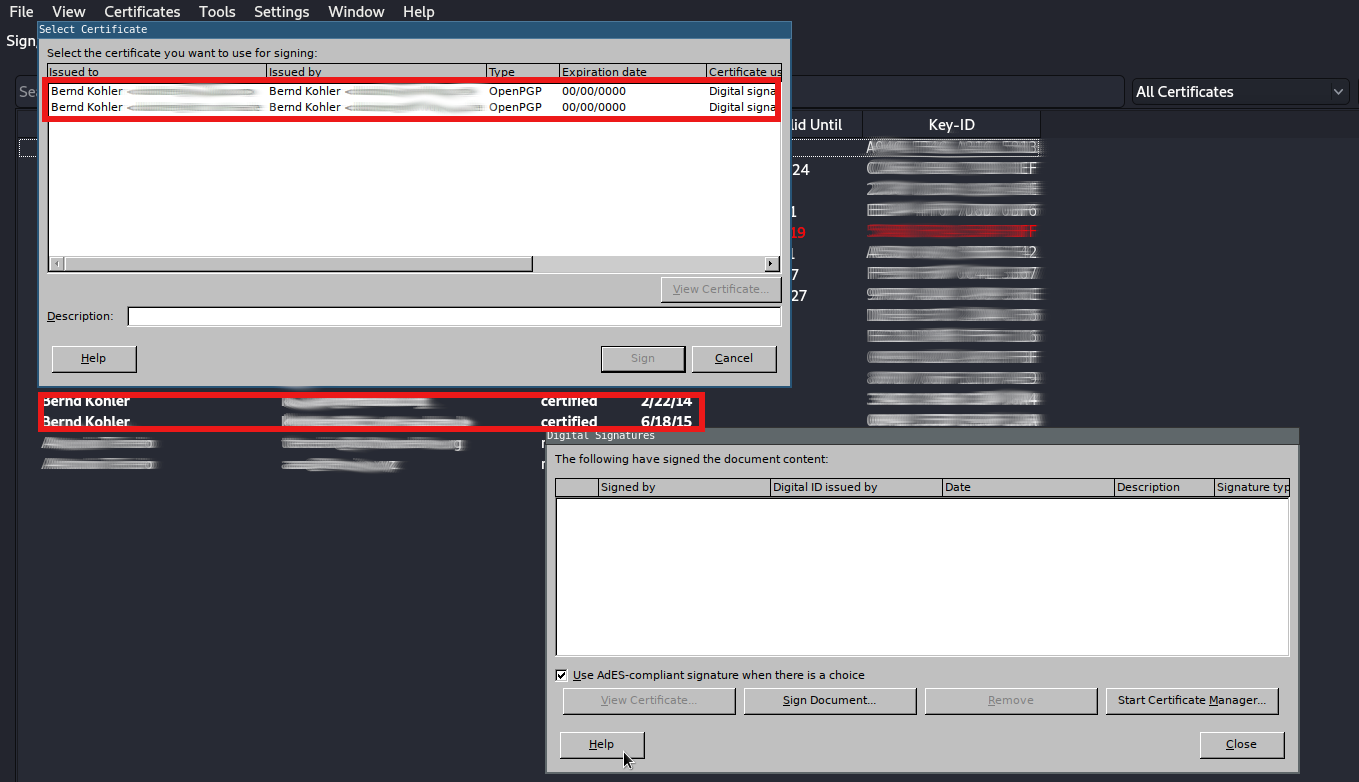The height and width of the screenshot is (782, 1359).
Task: Click the horizontal scrollbar left arrow in Select Certificate
Action: coord(56,264)
